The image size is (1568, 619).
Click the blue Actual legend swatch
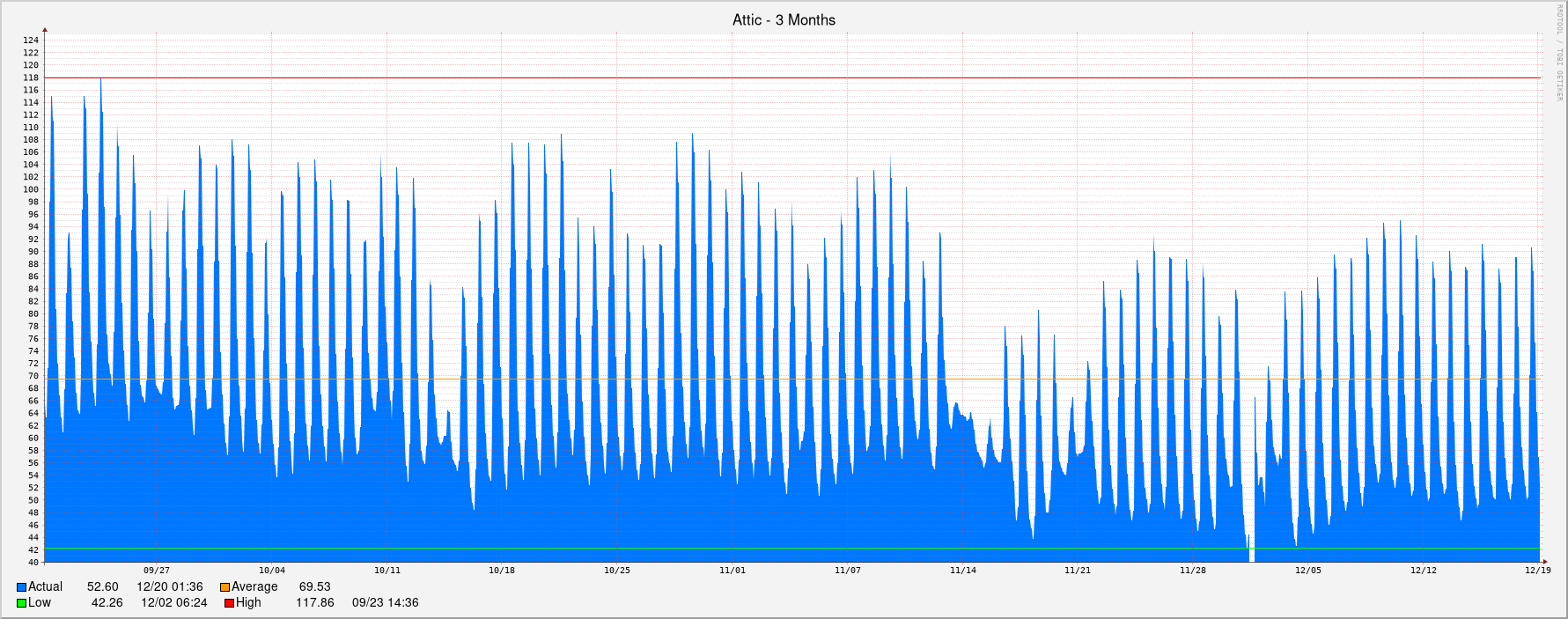click(x=21, y=587)
